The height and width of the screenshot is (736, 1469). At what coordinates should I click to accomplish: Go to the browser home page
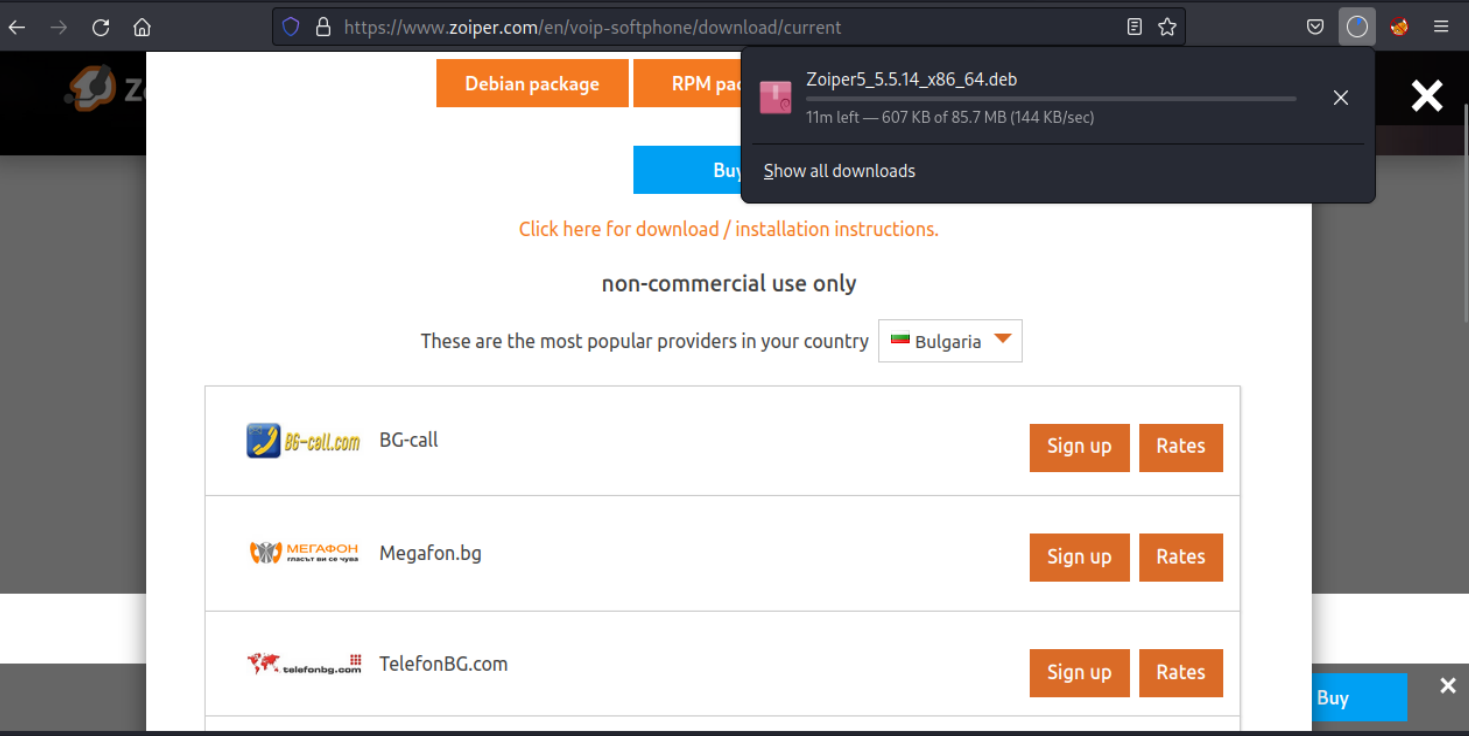point(142,27)
